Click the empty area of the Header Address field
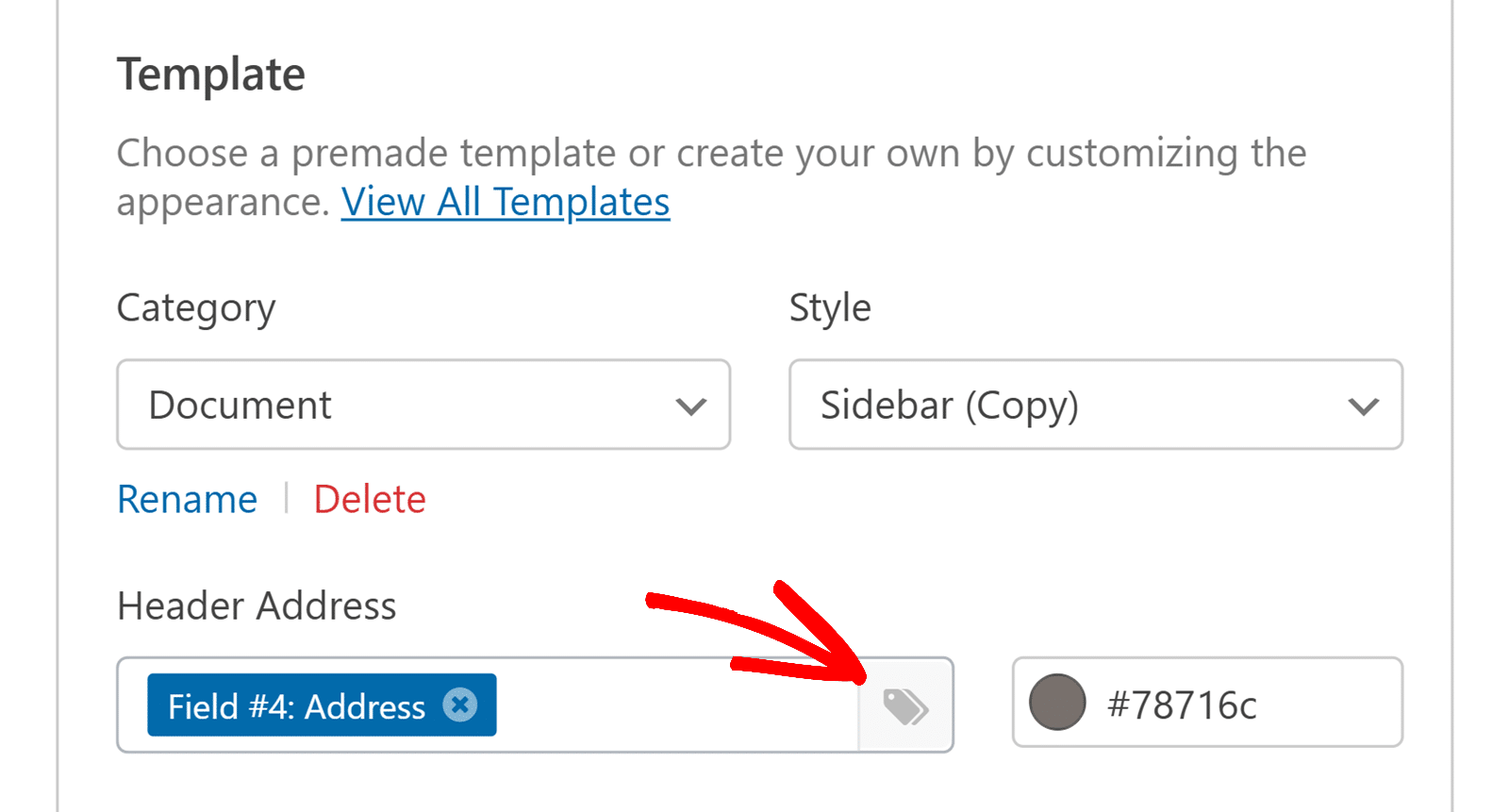The image size is (1509, 812). tap(660, 704)
